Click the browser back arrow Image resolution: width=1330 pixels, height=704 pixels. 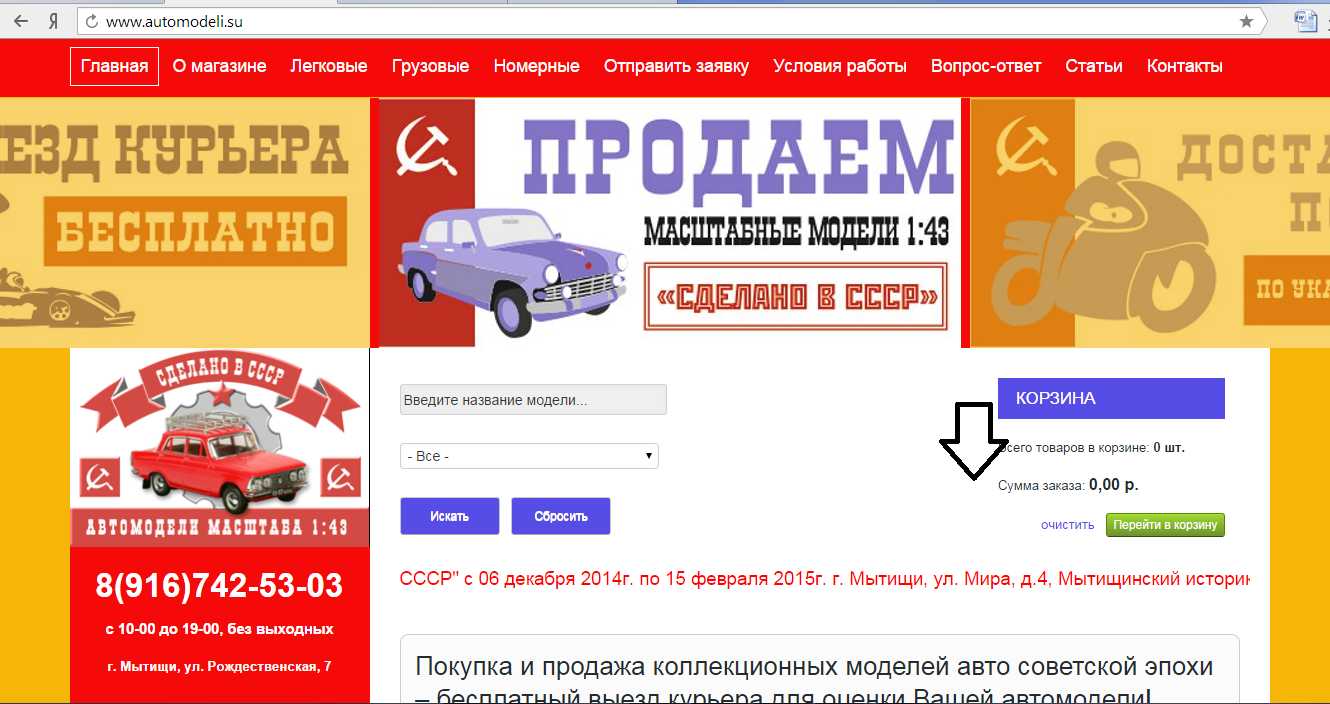pos(20,21)
